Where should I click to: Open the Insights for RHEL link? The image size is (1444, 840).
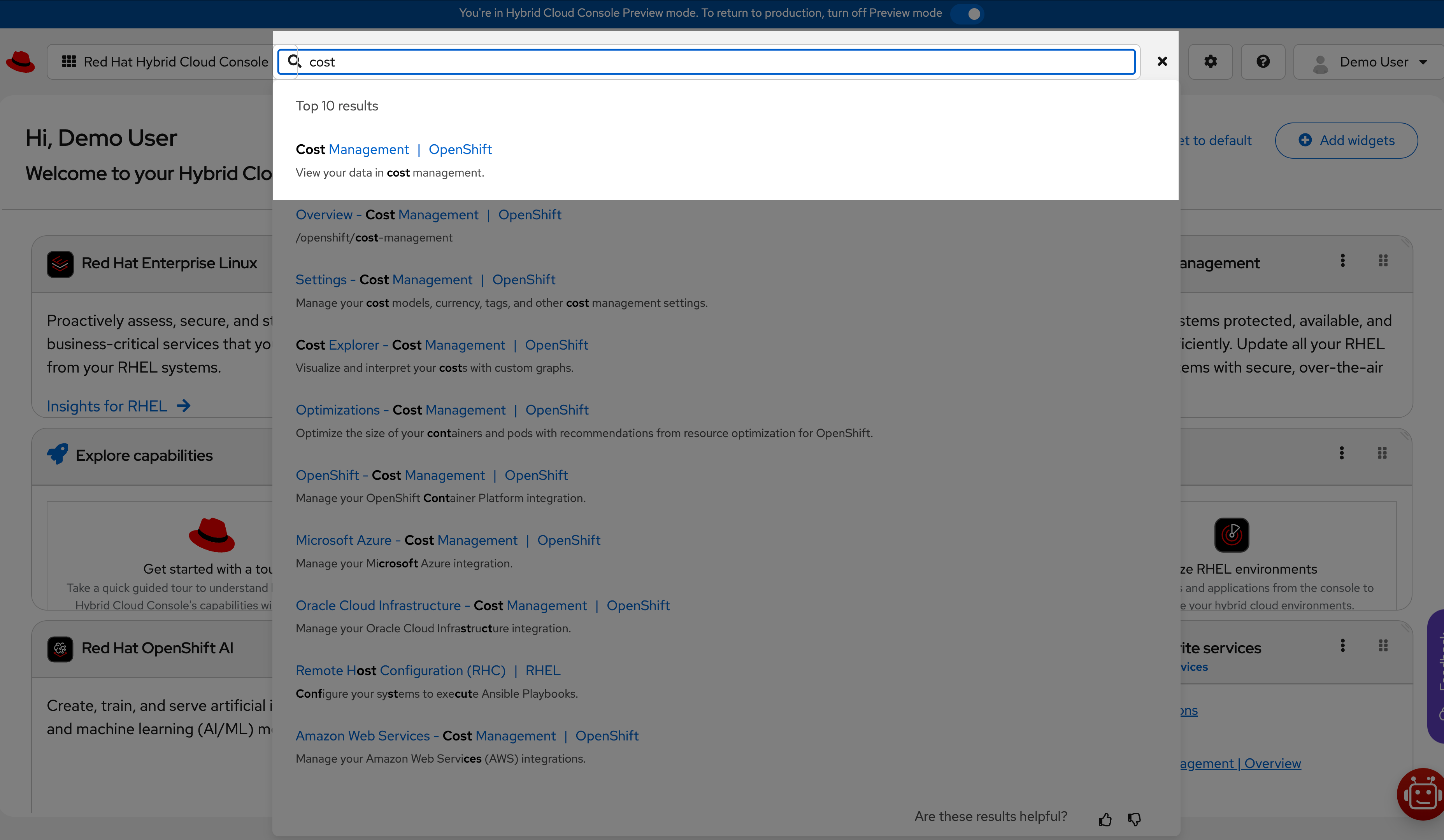pyautogui.click(x=107, y=405)
